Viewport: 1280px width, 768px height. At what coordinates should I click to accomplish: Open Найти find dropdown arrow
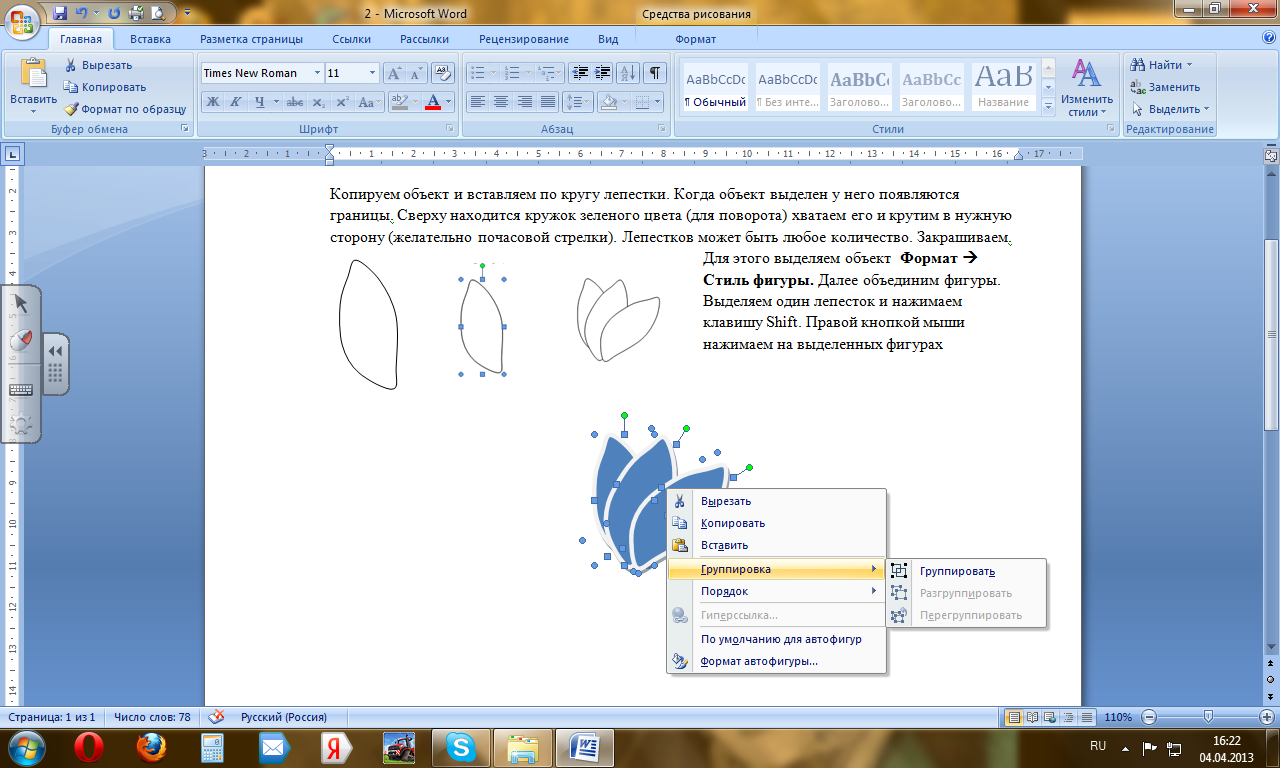(x=1189, y=65)
